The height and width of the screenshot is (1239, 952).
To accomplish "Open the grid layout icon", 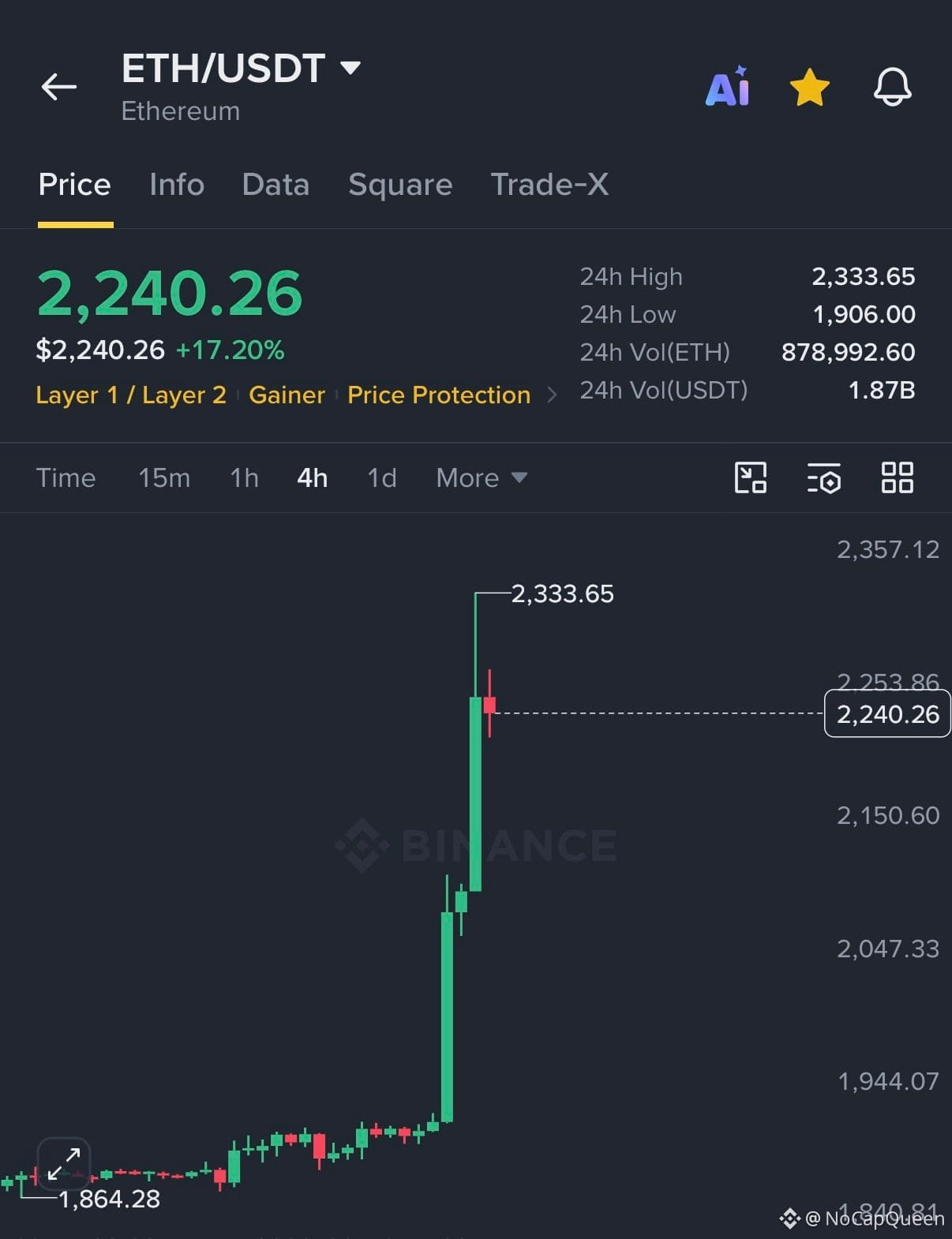I will click(898, 477).
